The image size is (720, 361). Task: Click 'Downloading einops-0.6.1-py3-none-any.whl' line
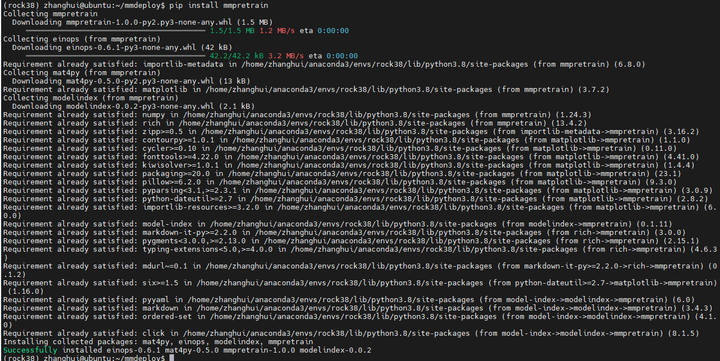coord(122,47)
